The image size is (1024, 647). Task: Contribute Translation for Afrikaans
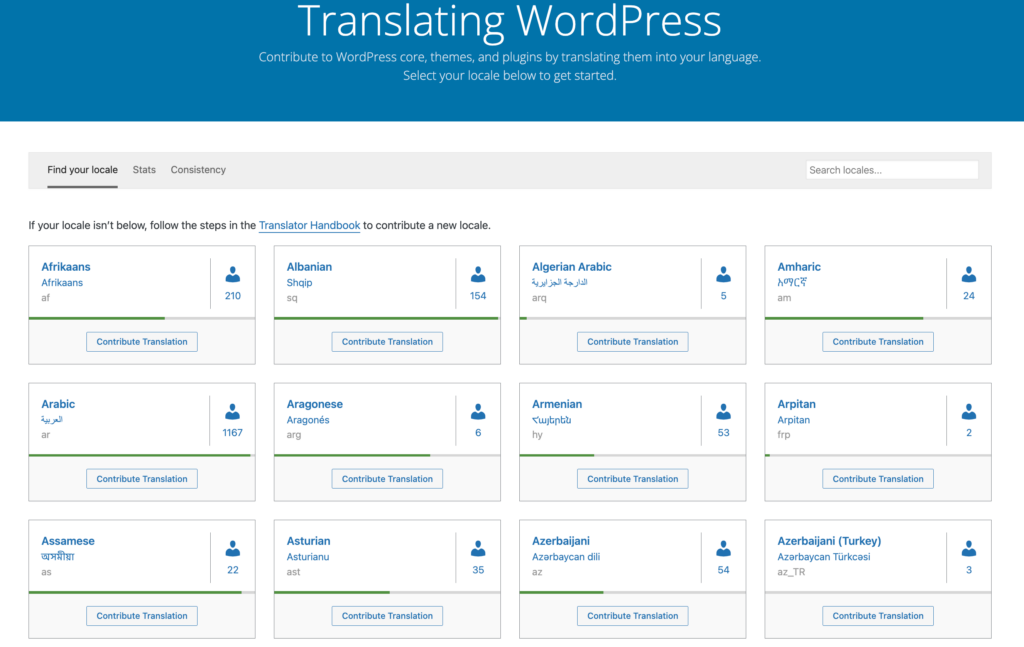pyautogui.click(x=142, y=341)
